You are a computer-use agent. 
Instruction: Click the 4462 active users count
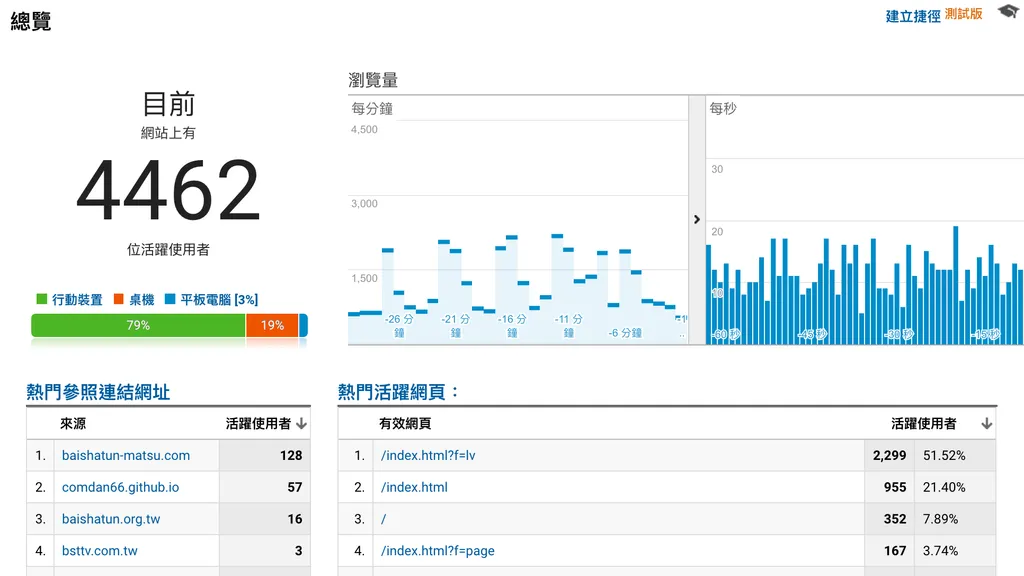(168, 190)
